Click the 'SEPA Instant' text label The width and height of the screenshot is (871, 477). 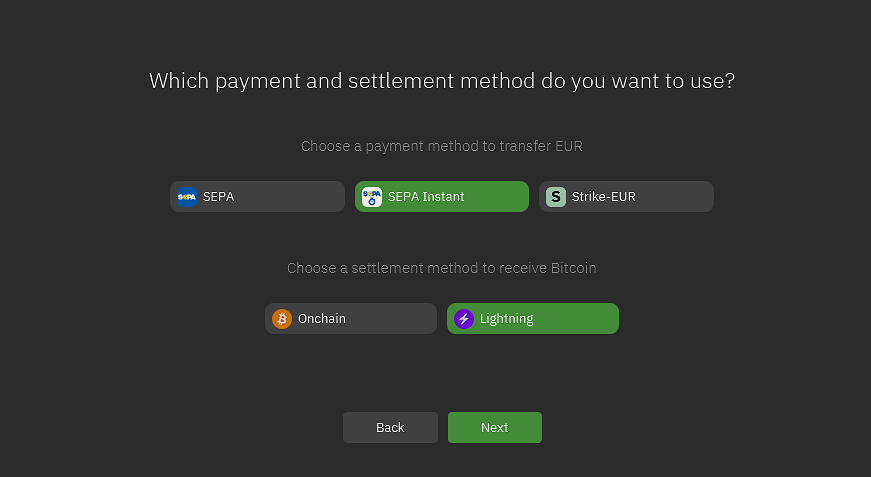pos(426,197)
